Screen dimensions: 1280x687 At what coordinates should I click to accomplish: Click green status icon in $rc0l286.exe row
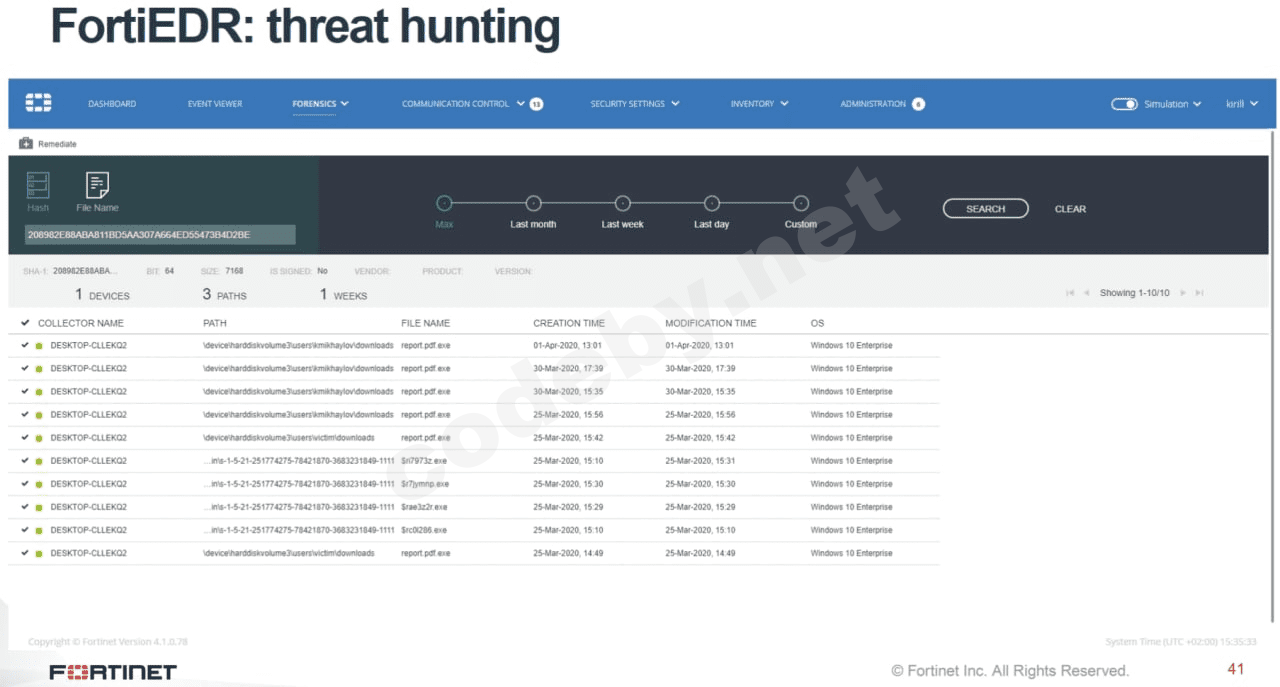tap(39, 530)
